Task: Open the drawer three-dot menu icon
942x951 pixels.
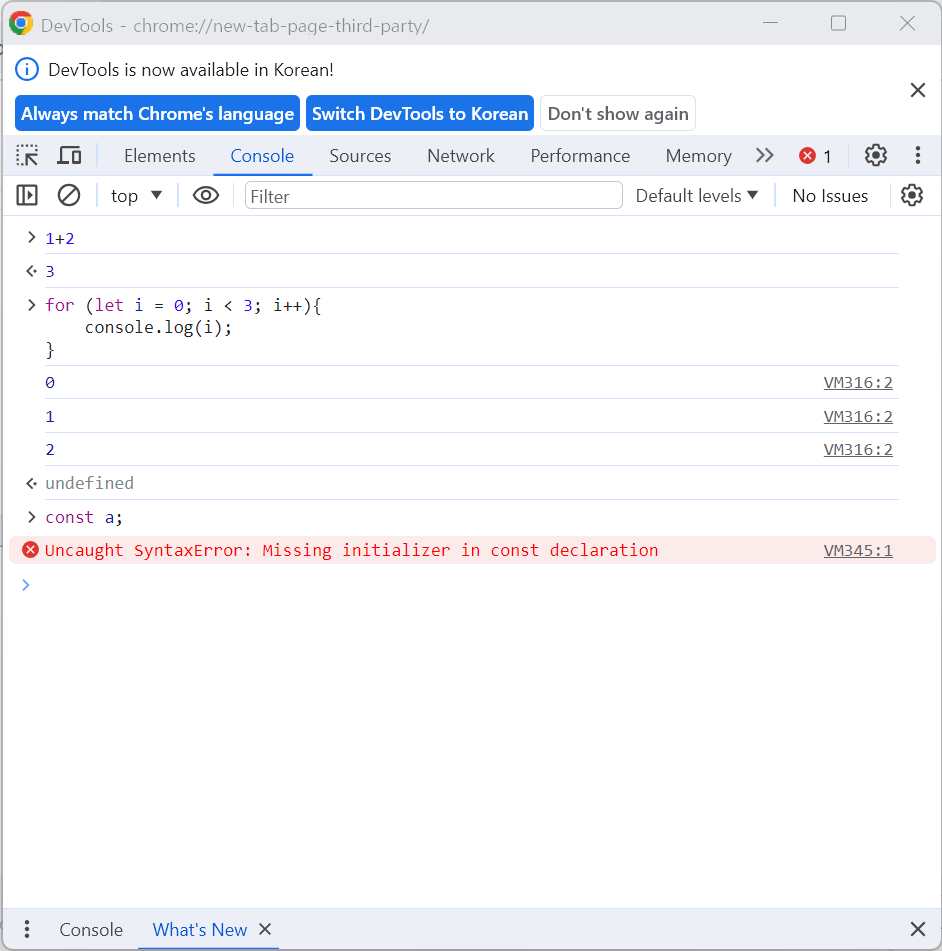Action: coord(27,929)
